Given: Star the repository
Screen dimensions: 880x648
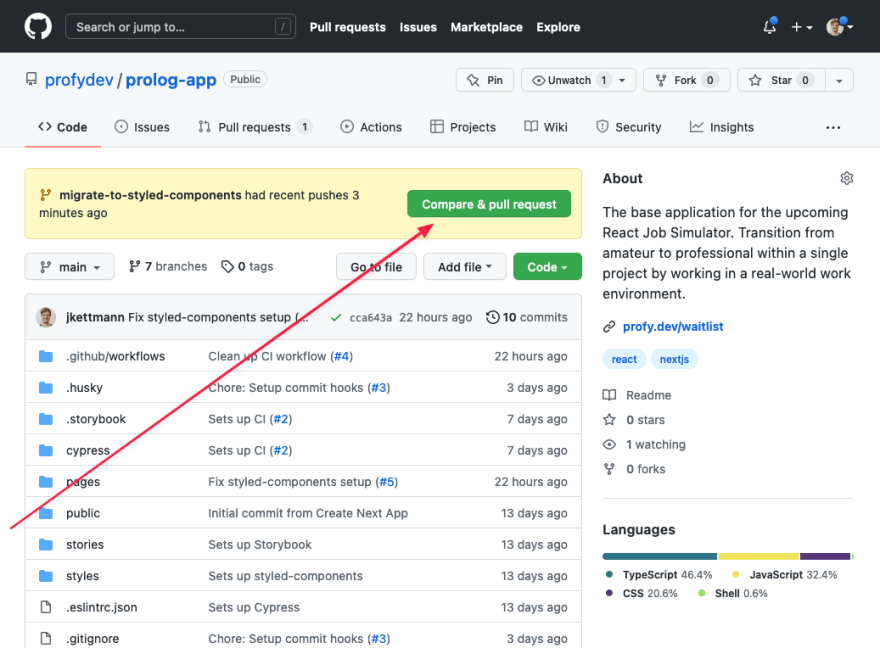Looking at the screenshot, I should pyautogui.click(x=781, y=80).
